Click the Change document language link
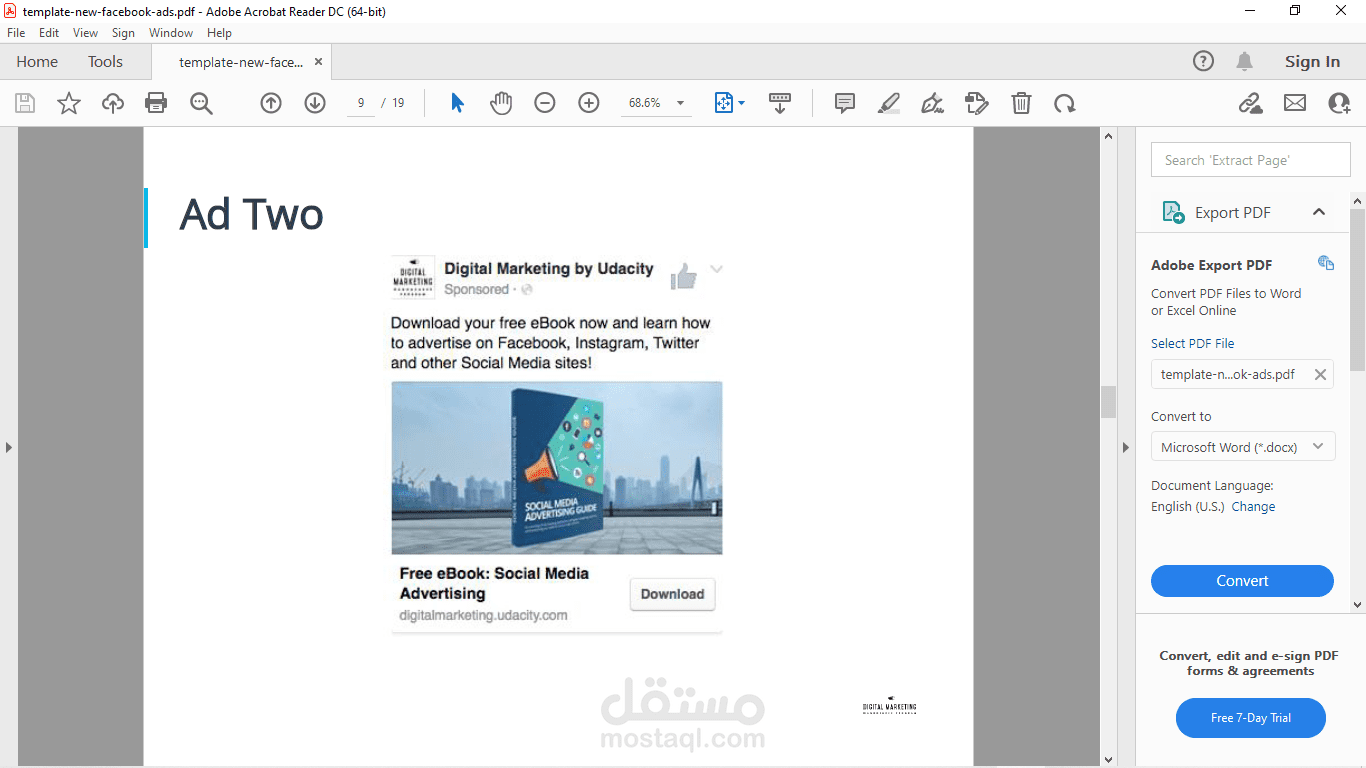 [1253, 507]
